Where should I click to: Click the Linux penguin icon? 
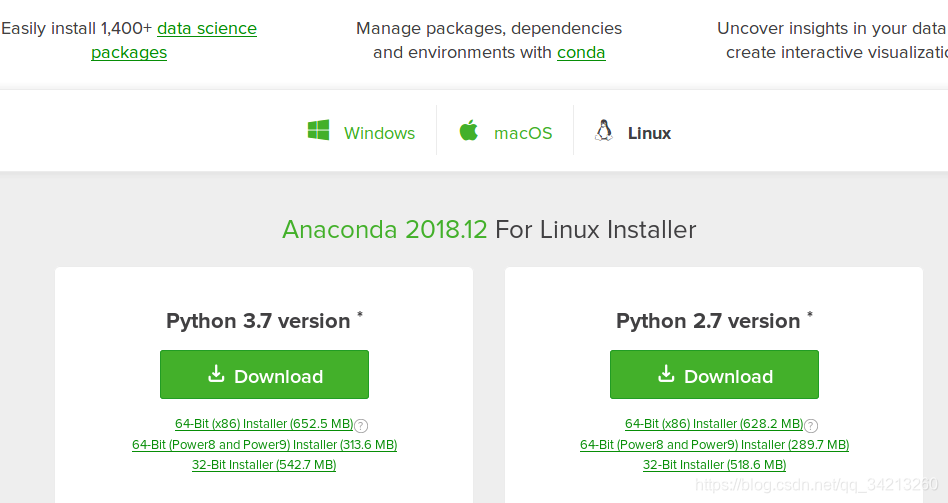pyautogui.click(x=603, y=131)
